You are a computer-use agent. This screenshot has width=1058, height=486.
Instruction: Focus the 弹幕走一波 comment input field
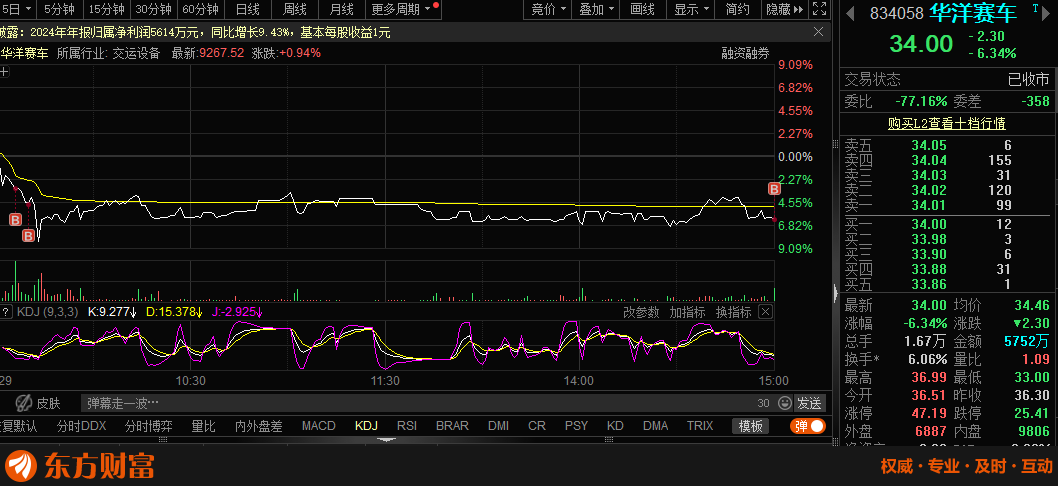pyautogui.click(x=419, y=403)
